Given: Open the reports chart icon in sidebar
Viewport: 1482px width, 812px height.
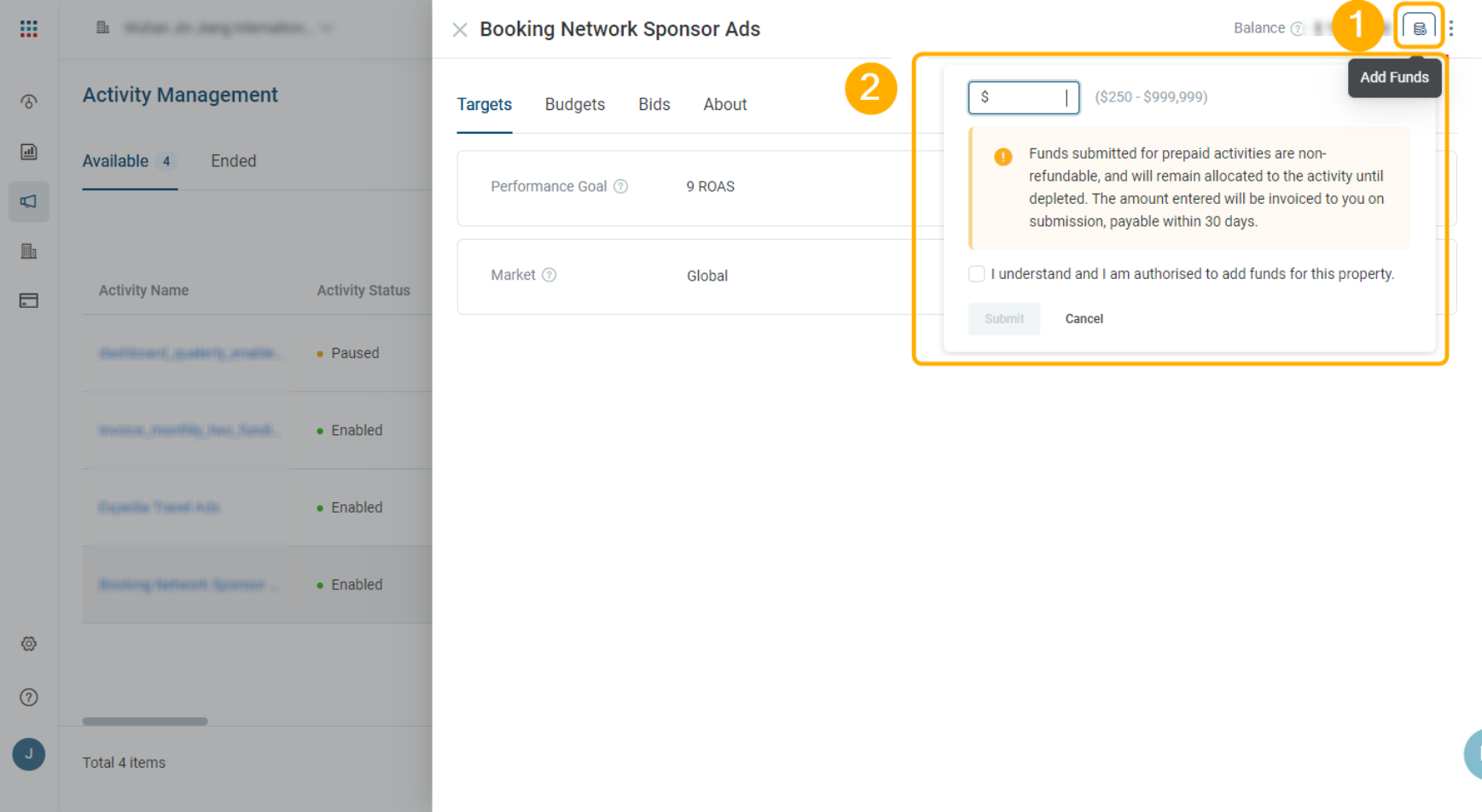Looking at the screenshot, I should click(29, 152).
